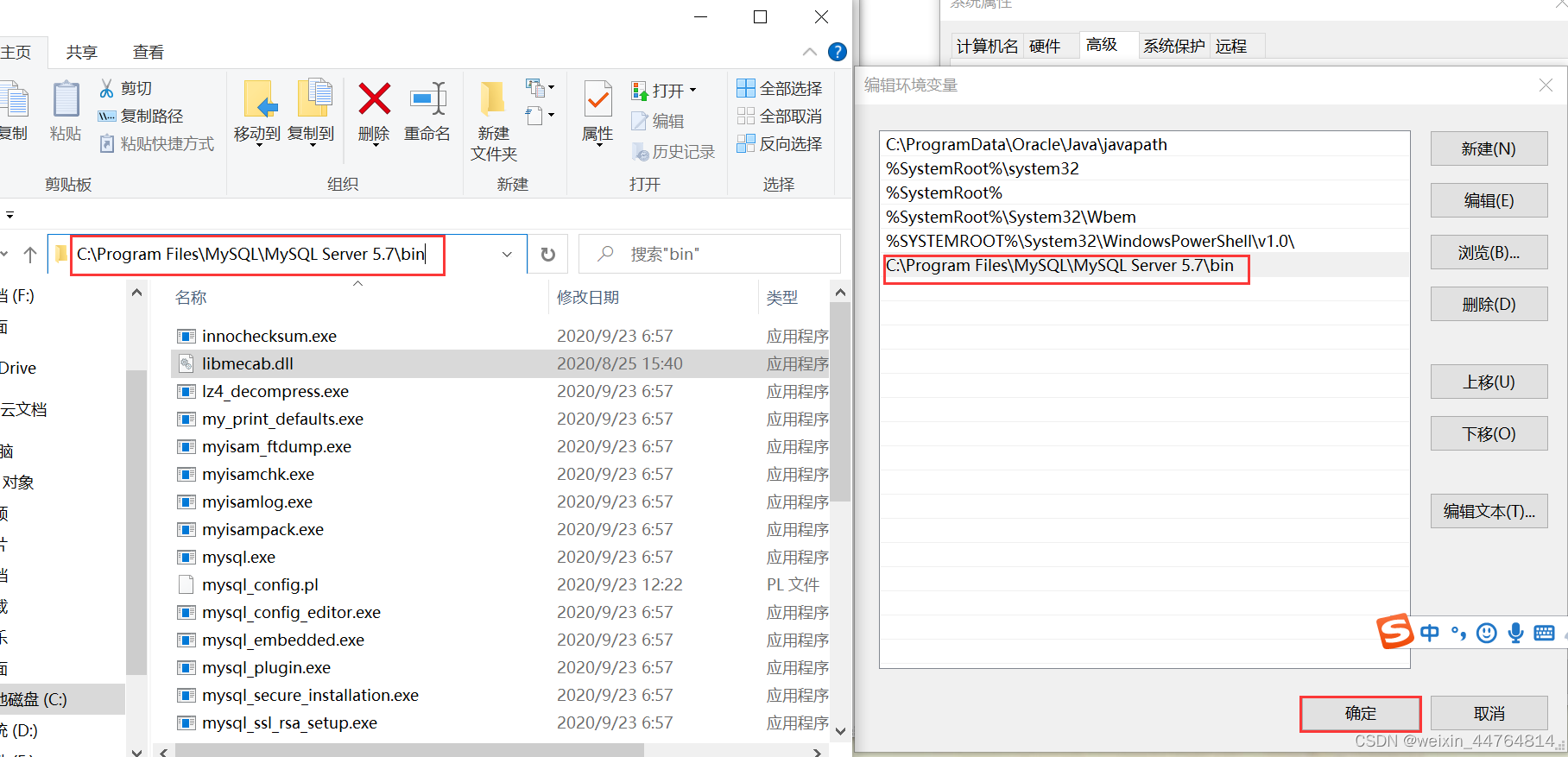Viewport: 1568px width, 757px height.
Task: Open the Copy to folder menu
Action: click(311, 112)
